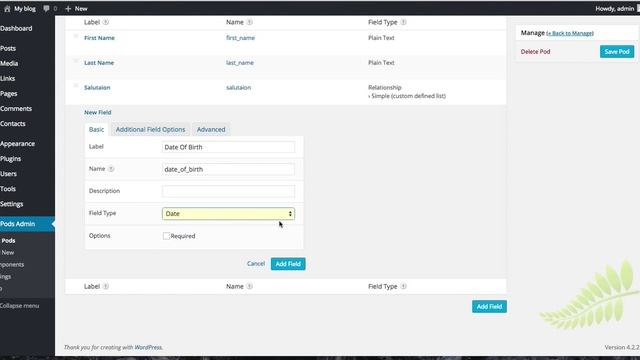Focus the Label input with Date Of Birth
640x360 pixels.
[x=228, y=147]
